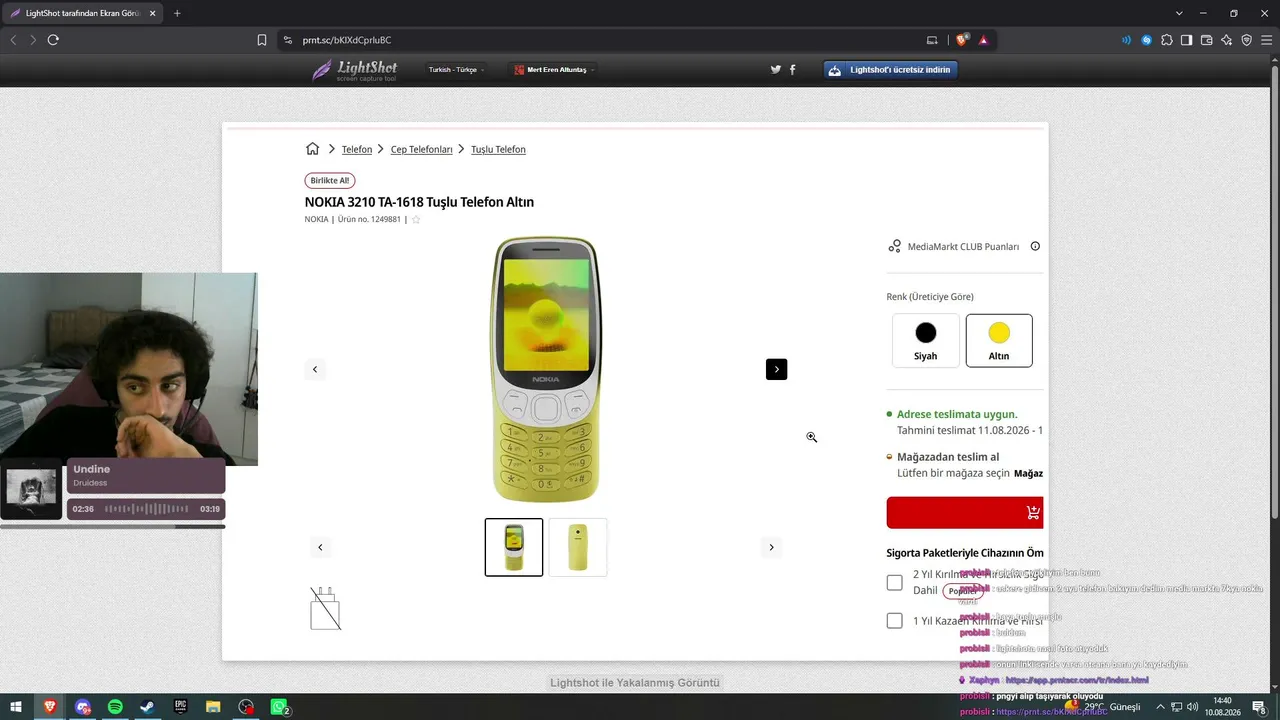Image resolution: width=1280 pixels, height=720 pixels.
Task: Expand the Mert Eren Altuntaş account dropdown
Action: [553, 70]
